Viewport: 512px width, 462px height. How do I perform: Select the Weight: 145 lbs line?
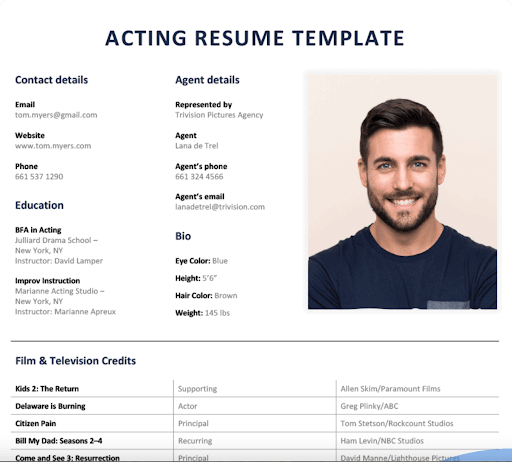[202, 313]
